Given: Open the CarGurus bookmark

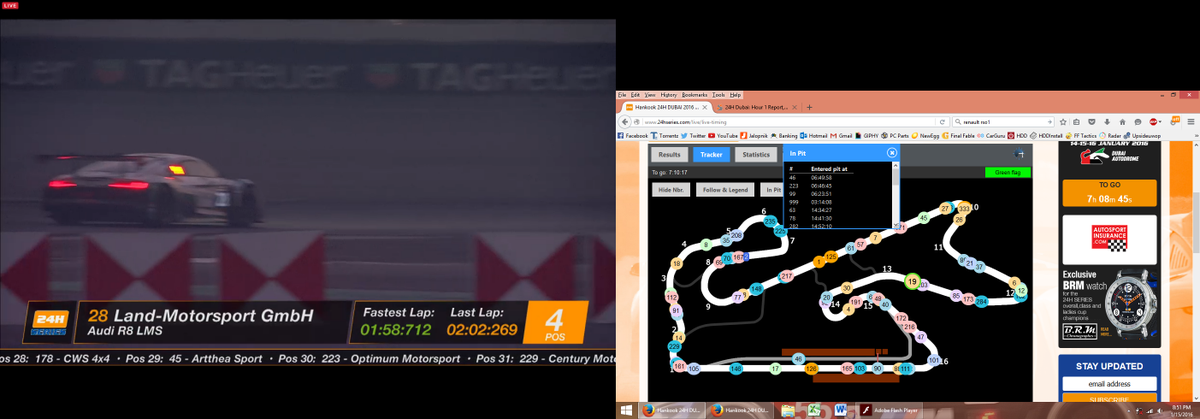Looking at the screenshot, I should (992, 136).
